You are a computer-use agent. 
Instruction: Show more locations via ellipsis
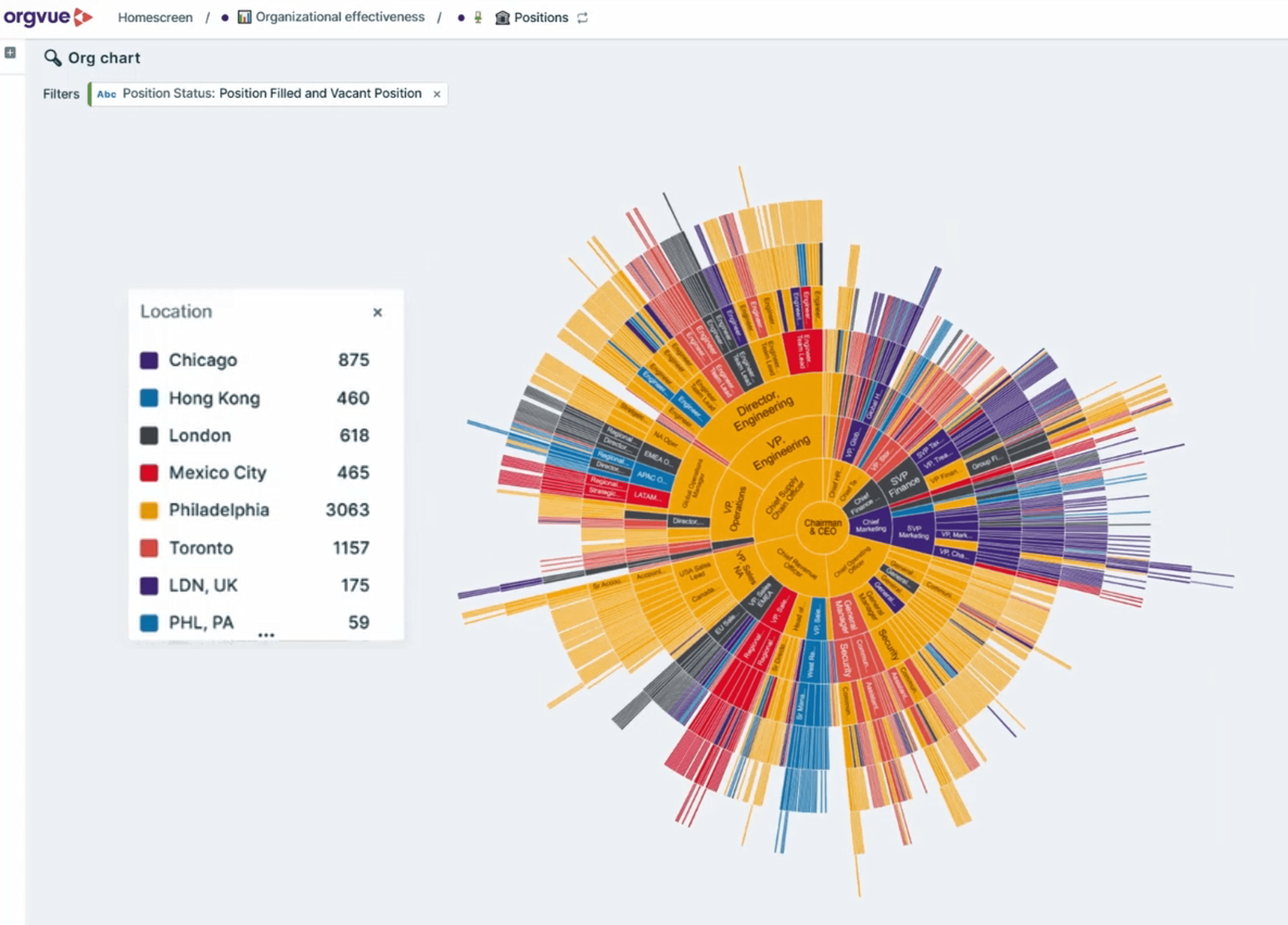(266, 635)
